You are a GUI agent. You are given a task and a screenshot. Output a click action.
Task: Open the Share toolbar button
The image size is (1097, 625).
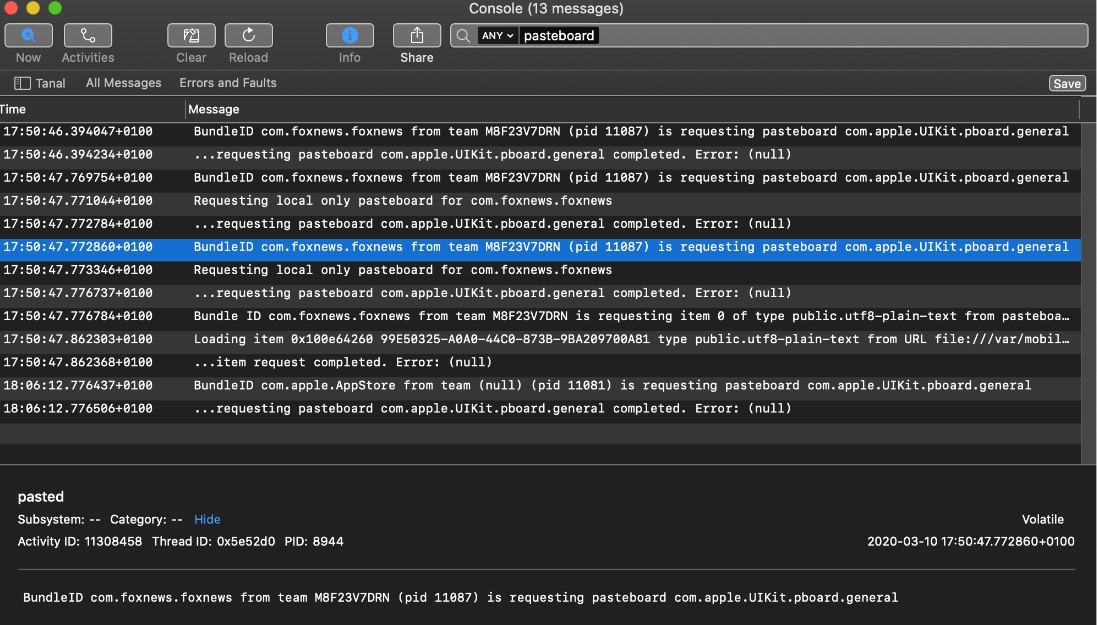tap(417, 36)
